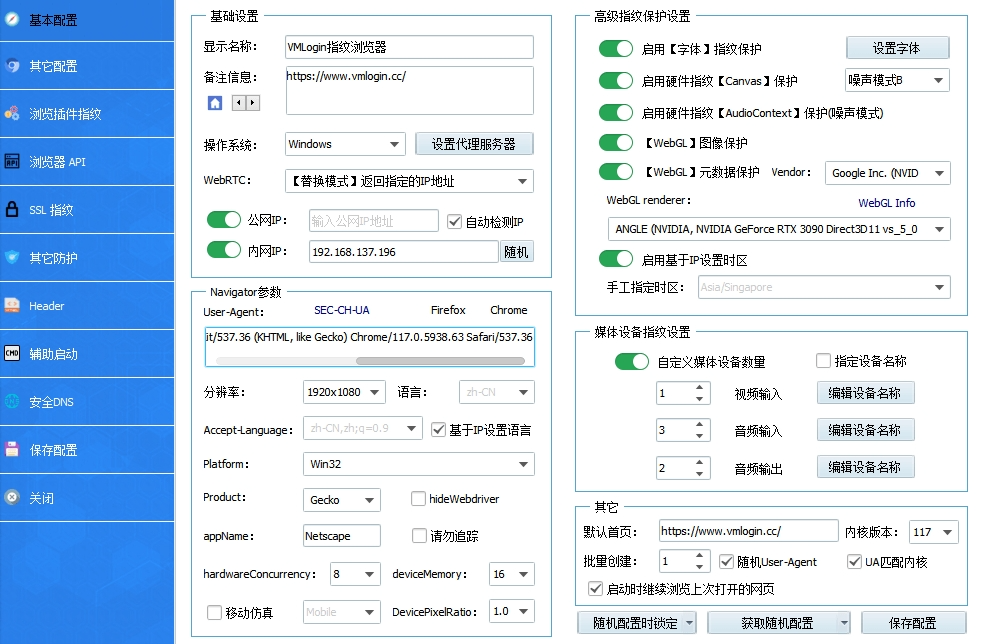Select the 浏览器 API sidebar icon
The image size is (994, 644).
pyautogui.click(x=55, y=162)
